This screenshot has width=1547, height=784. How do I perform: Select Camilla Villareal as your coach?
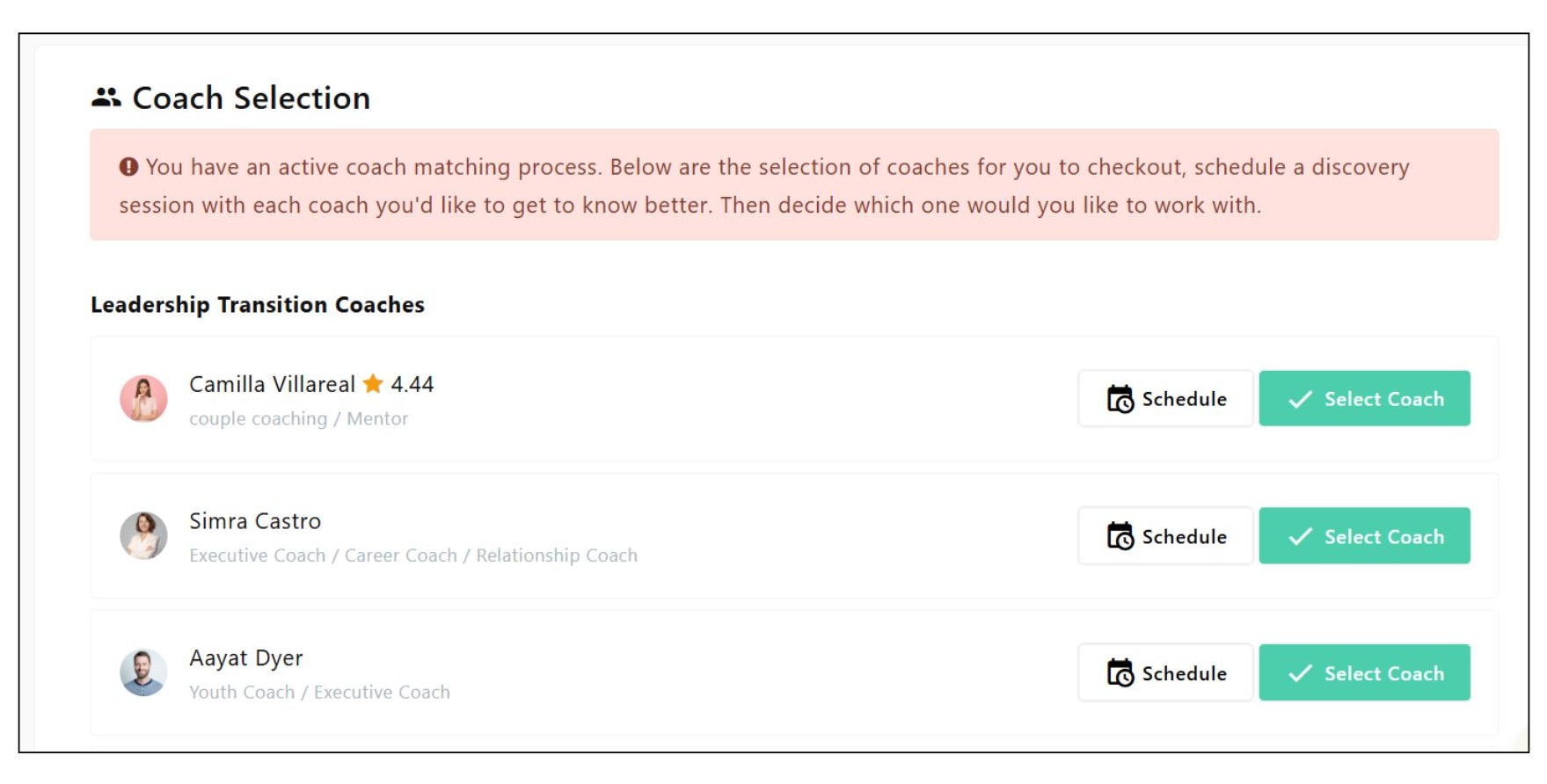coord(1364,399)
